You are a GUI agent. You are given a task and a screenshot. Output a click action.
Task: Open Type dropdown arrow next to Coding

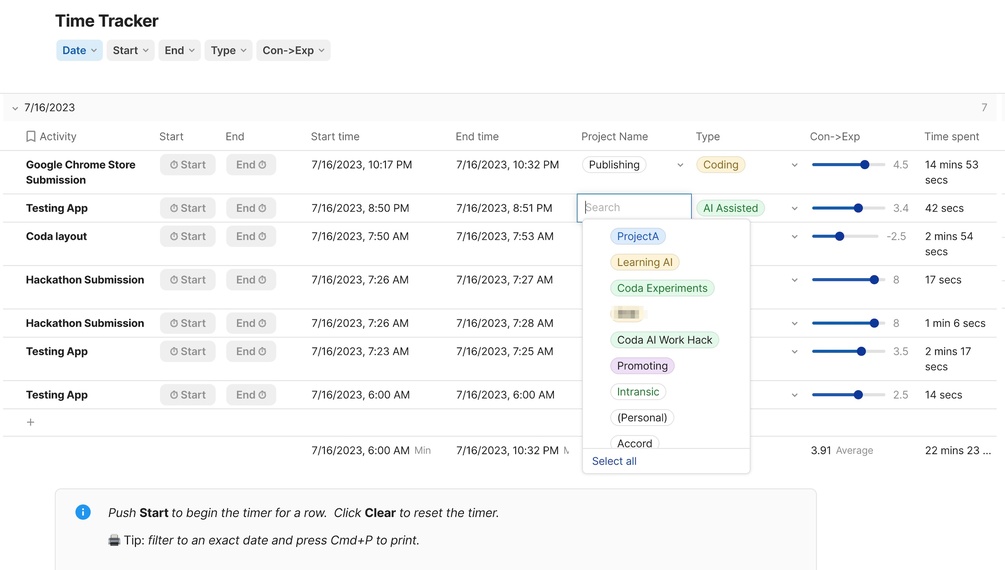pos(795,166)
